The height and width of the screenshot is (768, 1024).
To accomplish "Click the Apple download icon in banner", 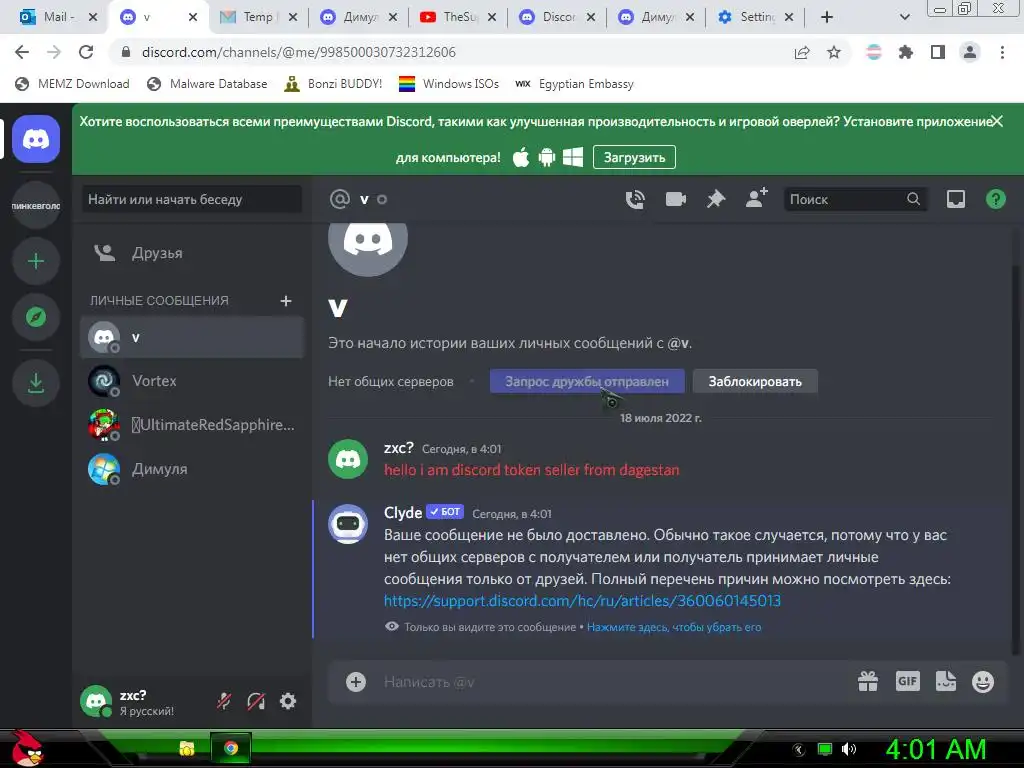I will coord(520,157).
